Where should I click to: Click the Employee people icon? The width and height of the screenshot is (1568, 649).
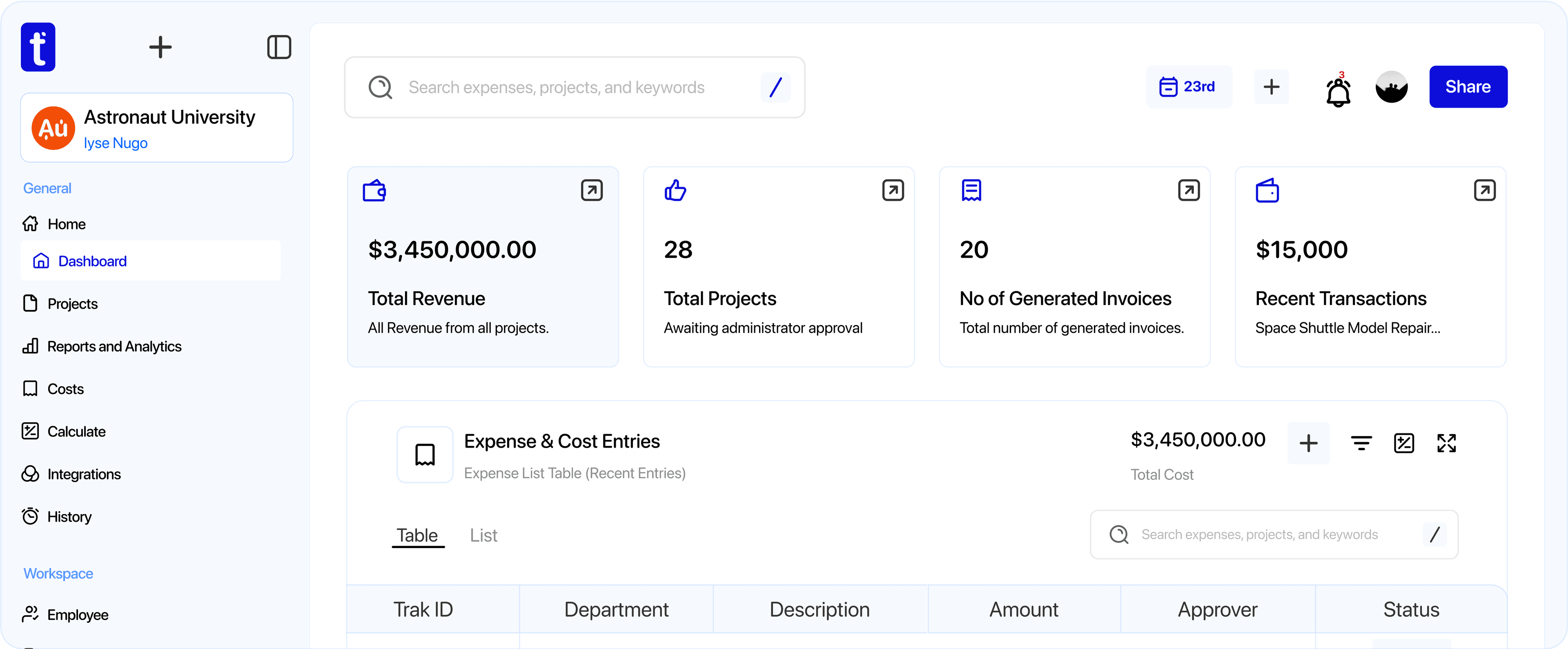pos(31,614)
